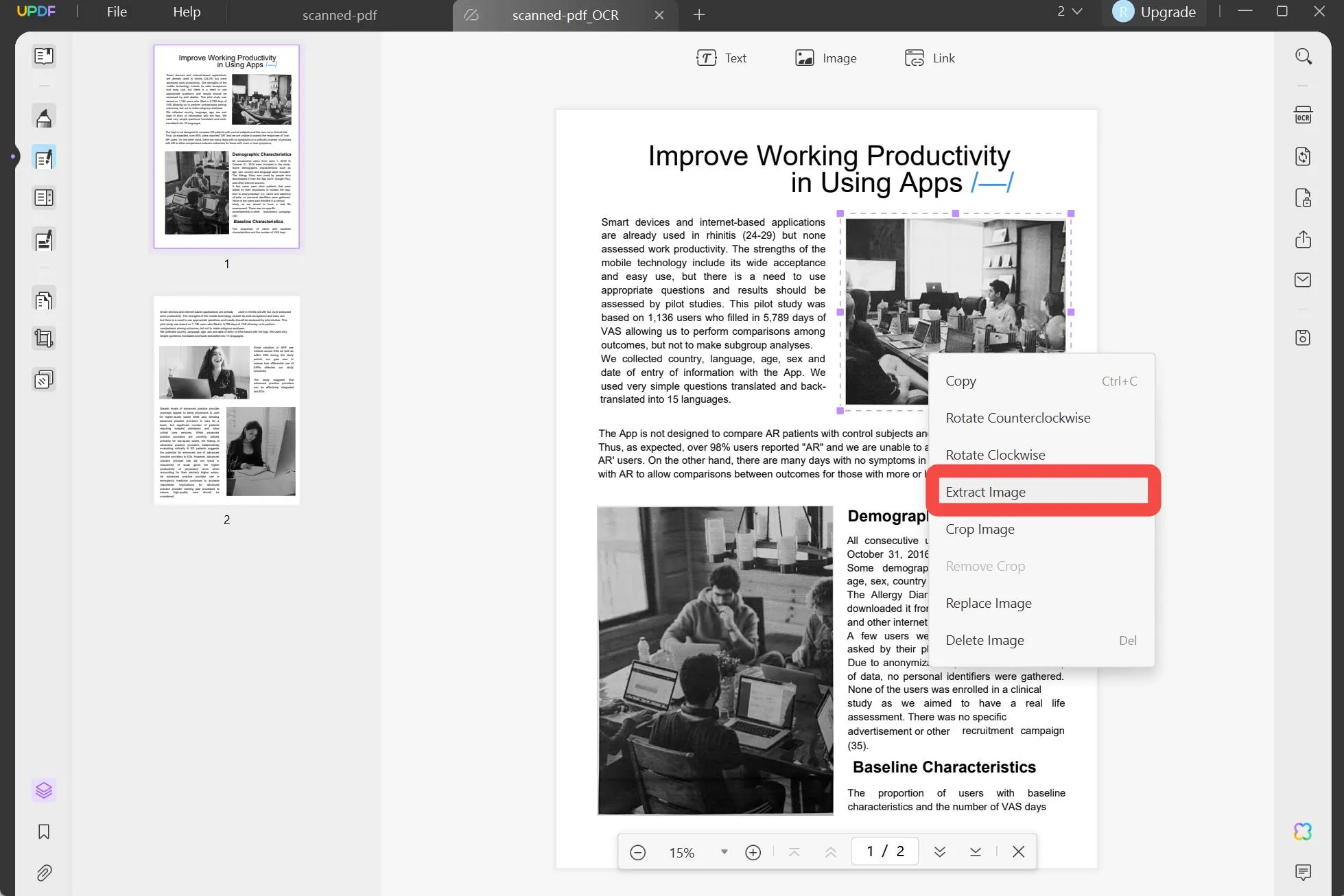Open page 1 thumbnail
This screenshot has height=896, width=1344.
click(226, 147)
